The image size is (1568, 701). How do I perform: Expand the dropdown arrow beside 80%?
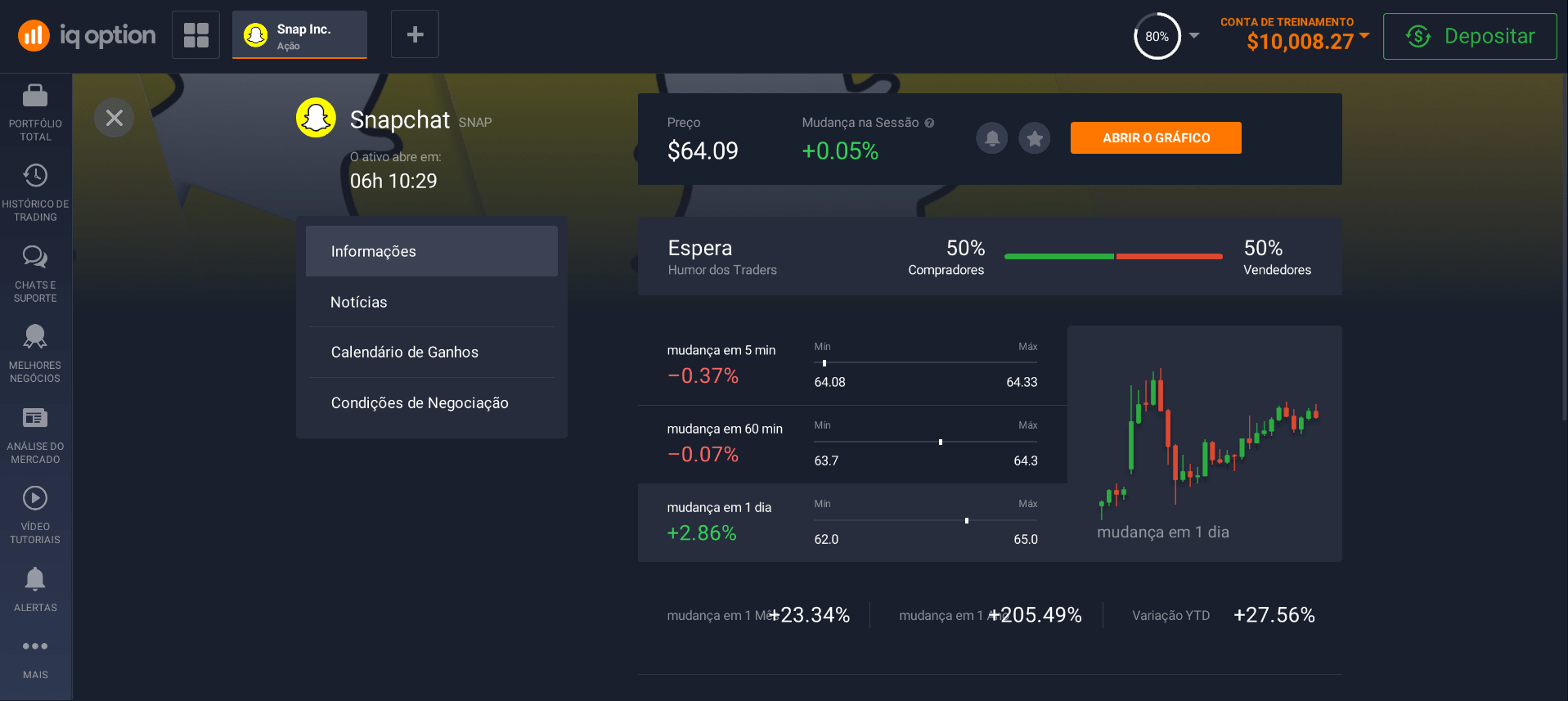click(x=1194, y=36)
